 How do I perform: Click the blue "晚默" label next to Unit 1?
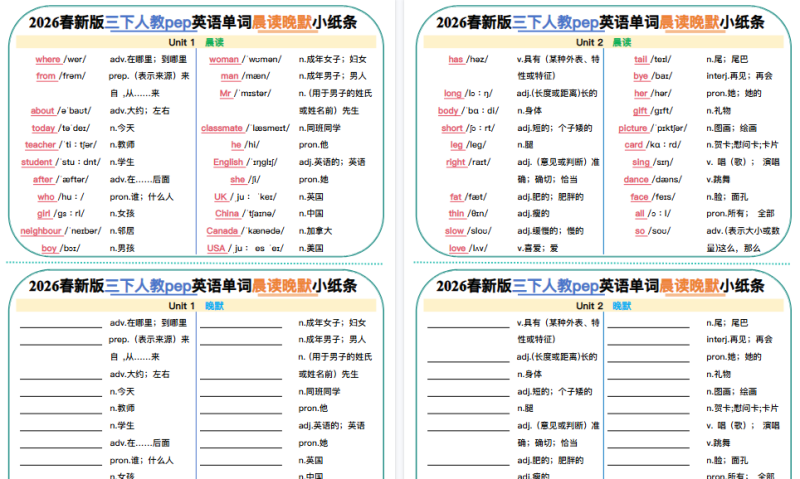(214, 306)
